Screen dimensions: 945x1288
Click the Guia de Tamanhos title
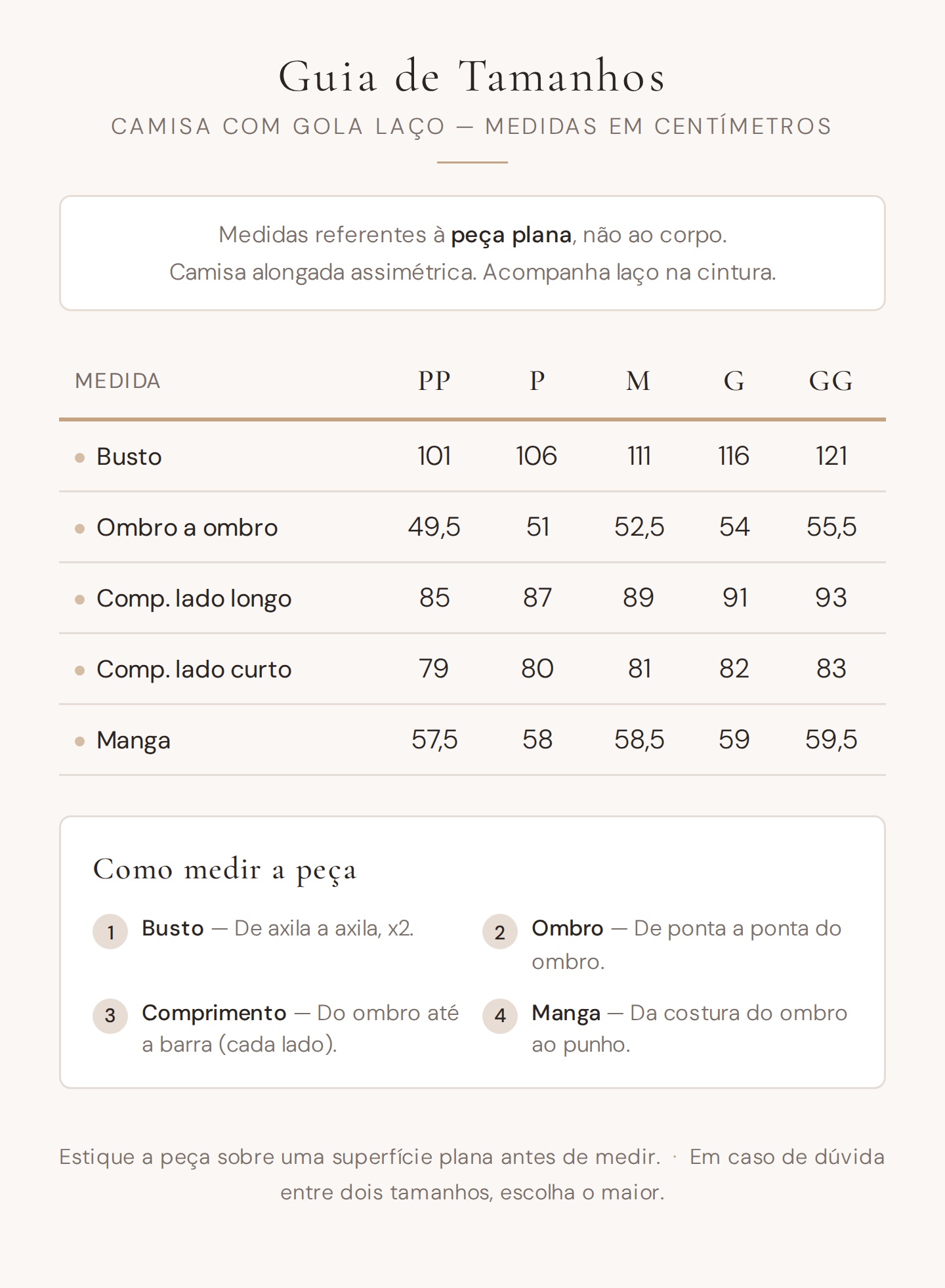(472, 77)
